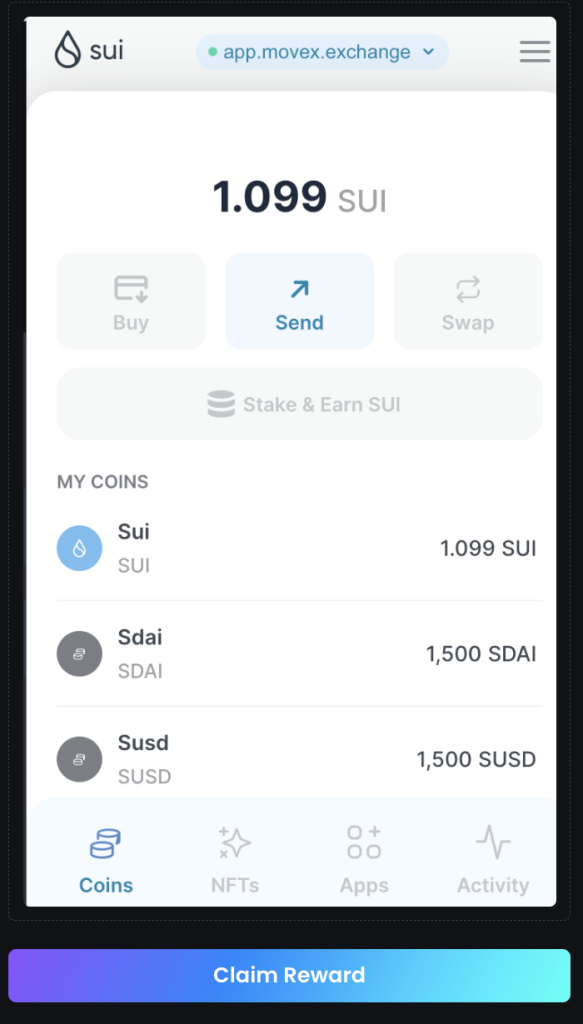This screenshot has width=583, height=1024.
Task: Click the Stake & Earn SUI button
Action: (x=300, y=404)
